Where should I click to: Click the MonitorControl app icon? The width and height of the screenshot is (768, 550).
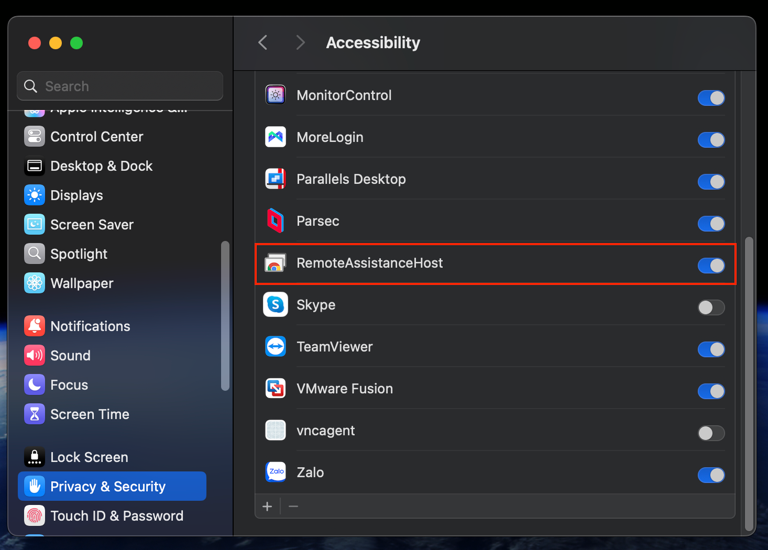275,96
